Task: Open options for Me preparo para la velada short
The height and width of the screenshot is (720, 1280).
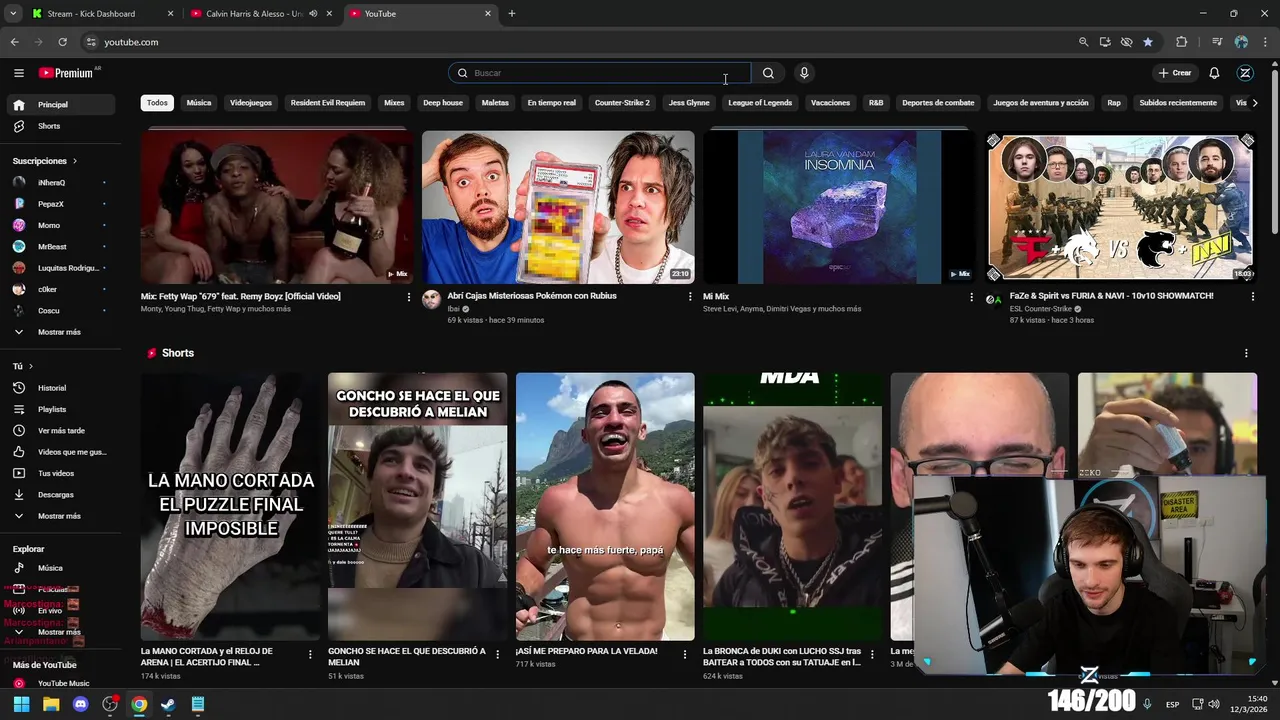Action: point(685,655)
